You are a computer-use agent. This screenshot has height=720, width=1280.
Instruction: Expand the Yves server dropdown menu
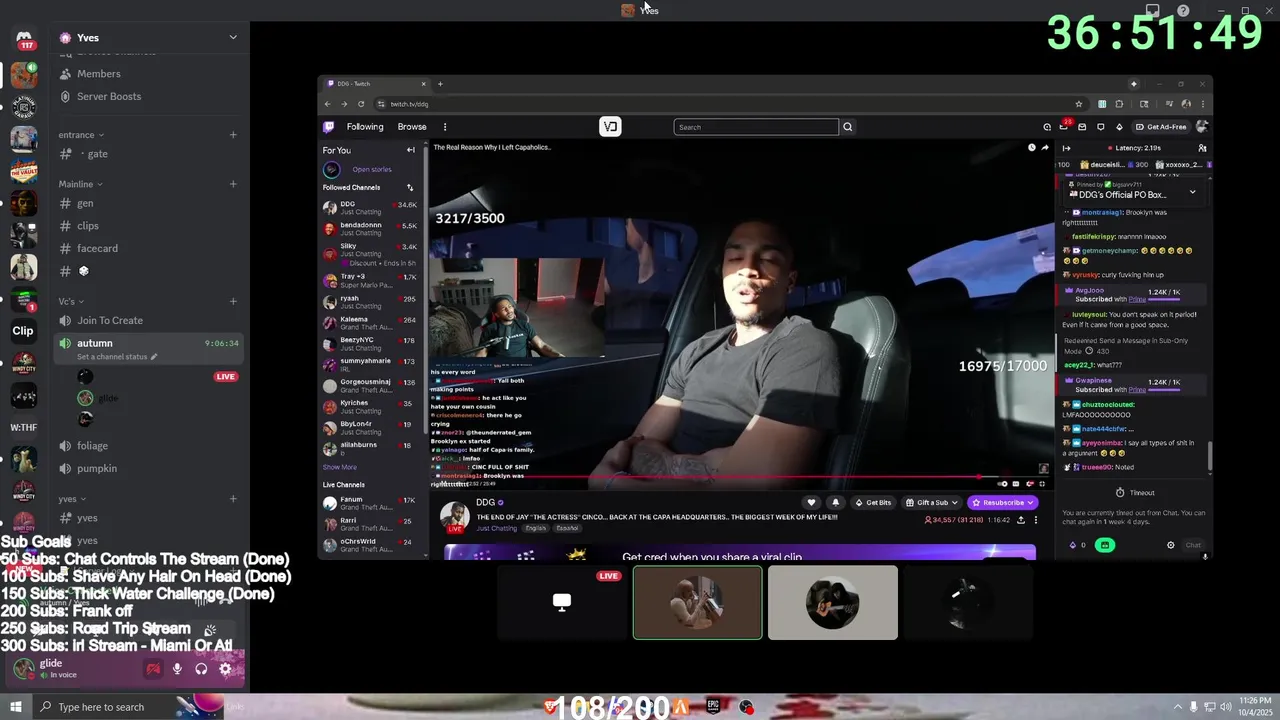pos(233,38)
